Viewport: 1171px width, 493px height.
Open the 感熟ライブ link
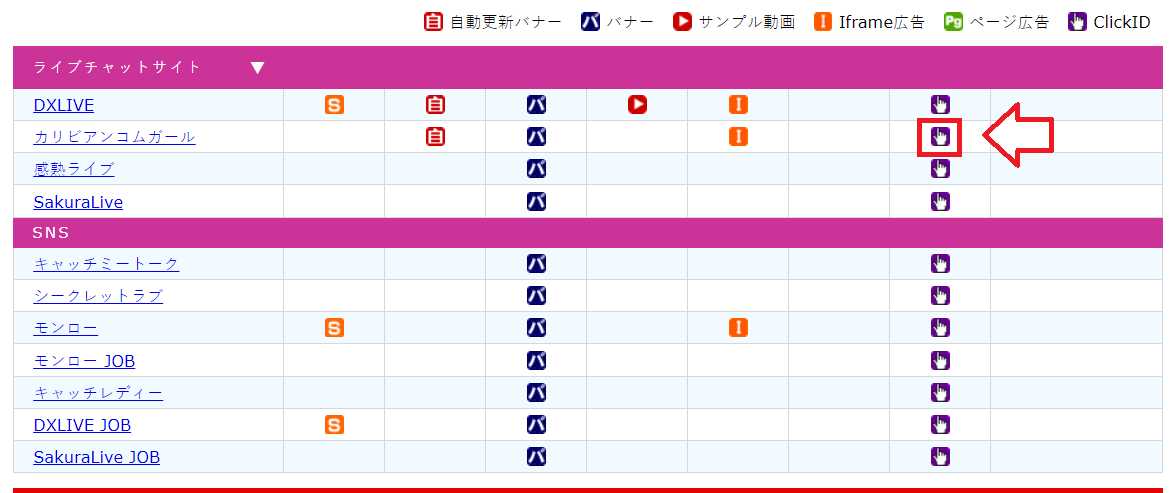[74, 169]
